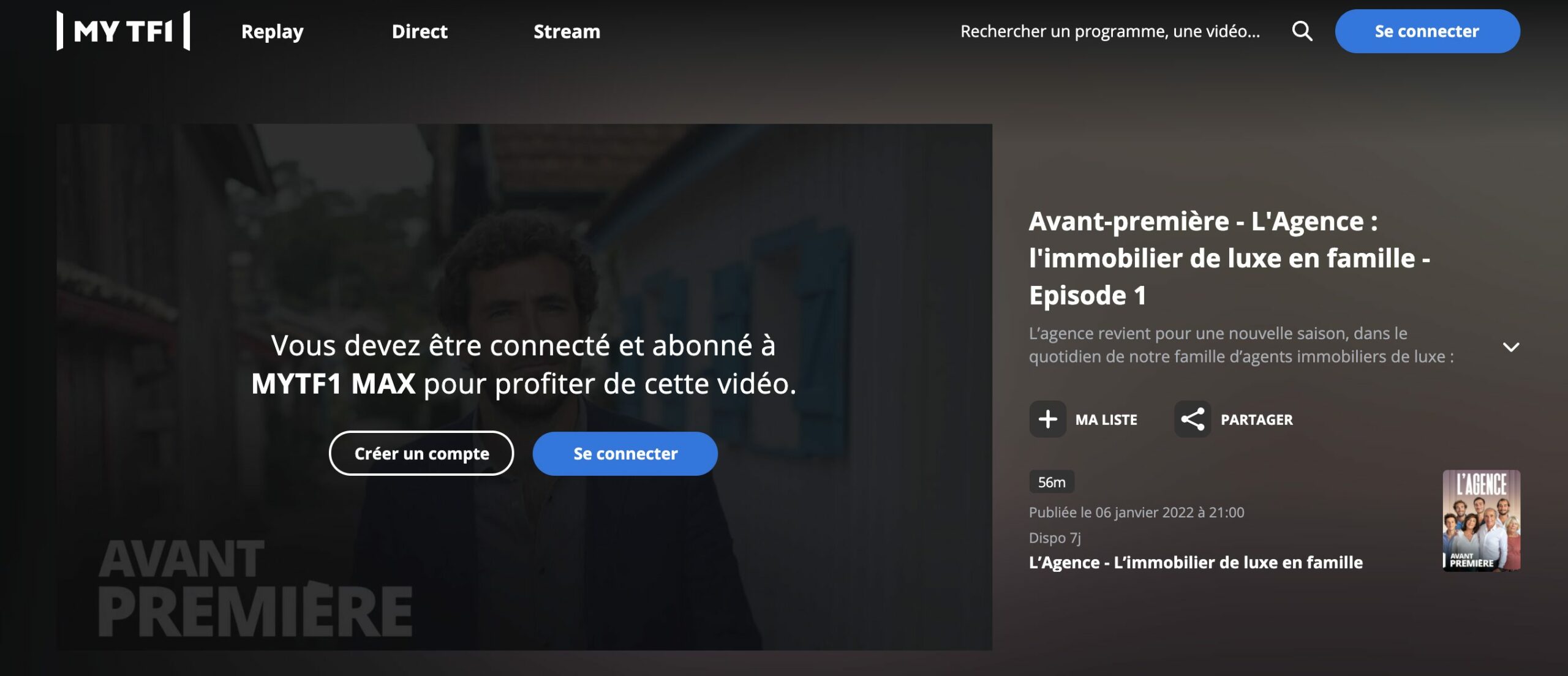Screen dimensions: 1568x676
Task: Open the Replay menu item
Action: (x=273, y=31)
